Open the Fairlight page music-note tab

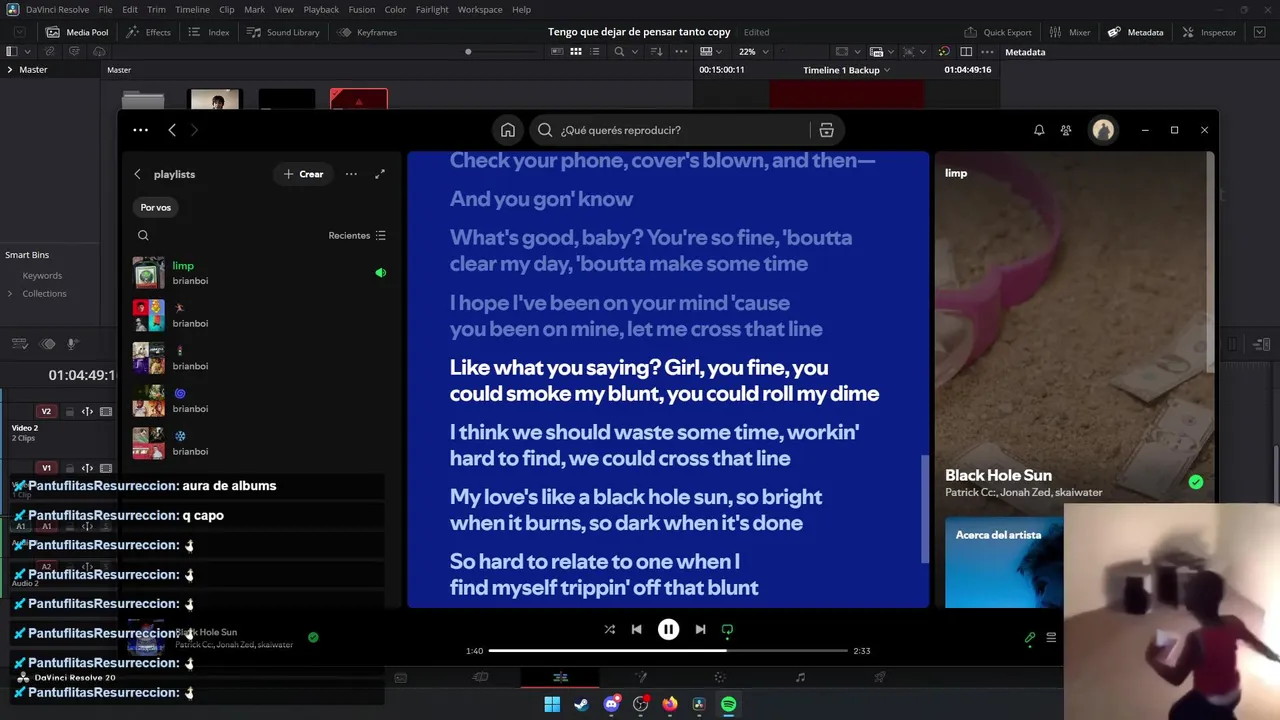point(800,677)
